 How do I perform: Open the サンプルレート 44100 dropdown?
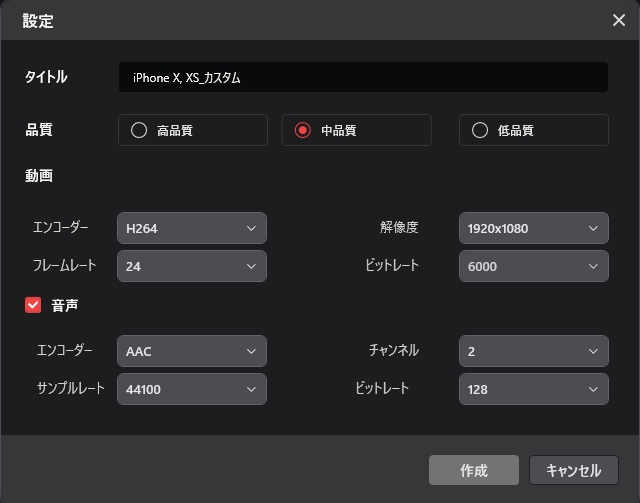point(192,389)
